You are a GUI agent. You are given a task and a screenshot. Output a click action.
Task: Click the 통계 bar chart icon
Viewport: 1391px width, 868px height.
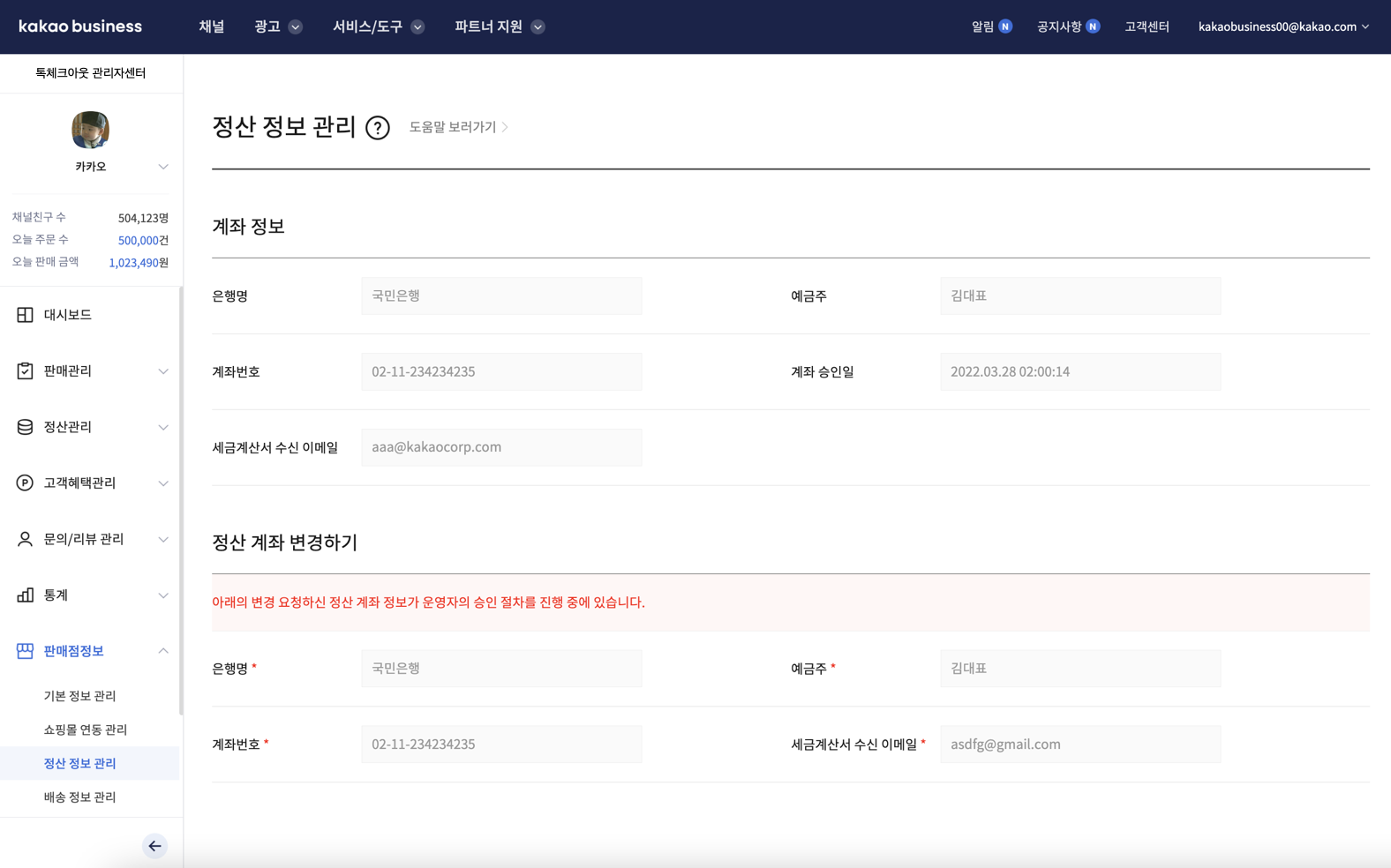(x=25, y=595)
